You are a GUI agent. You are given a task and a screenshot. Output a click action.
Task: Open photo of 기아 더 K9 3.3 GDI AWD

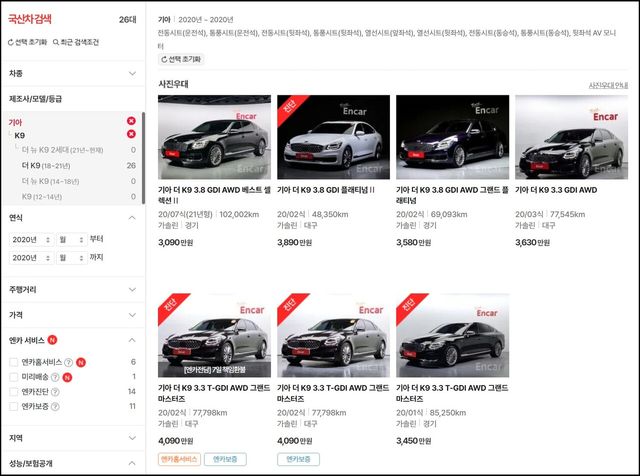point(571,137)
